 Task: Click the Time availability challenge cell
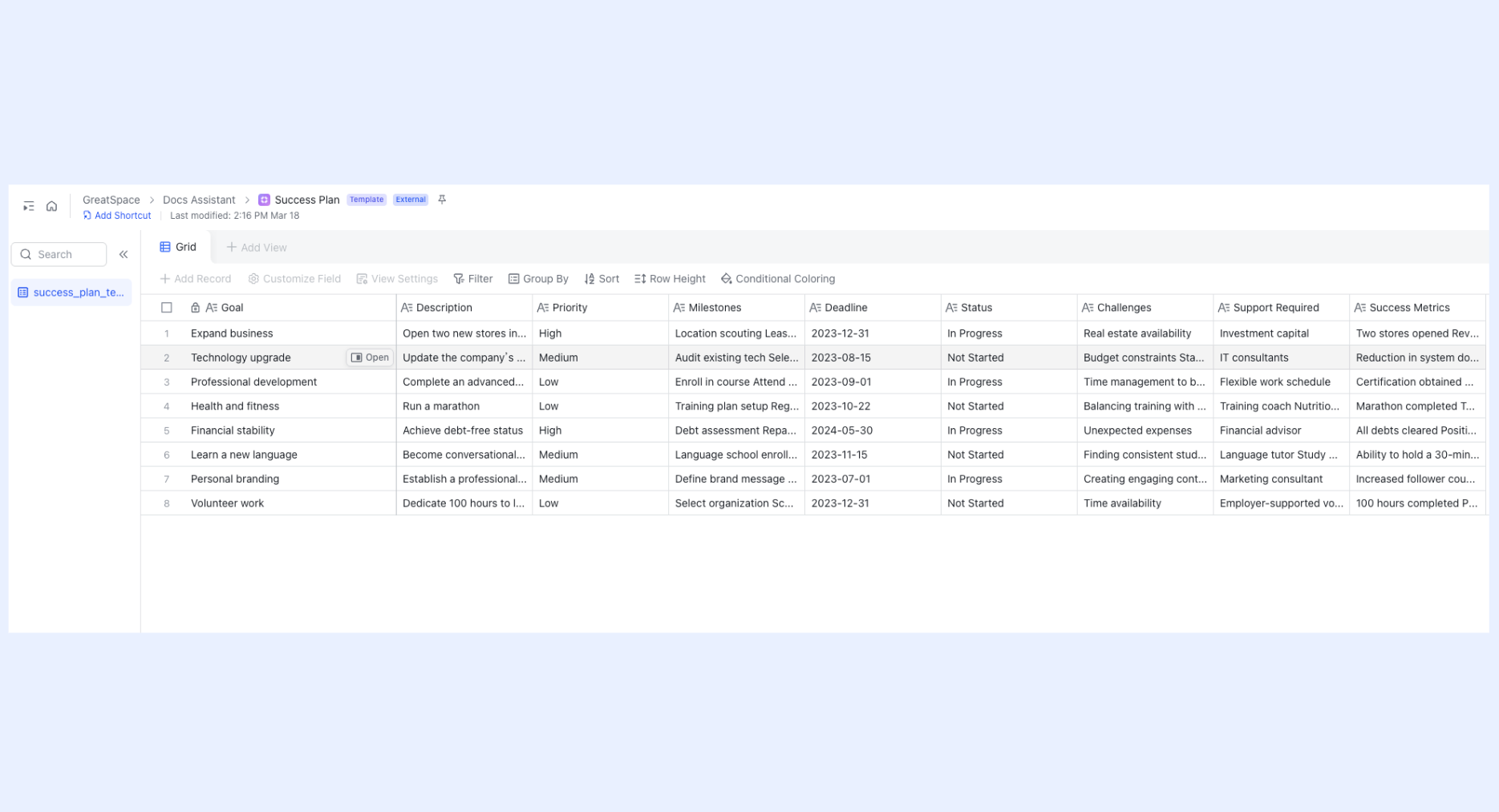click(1145, 503)
